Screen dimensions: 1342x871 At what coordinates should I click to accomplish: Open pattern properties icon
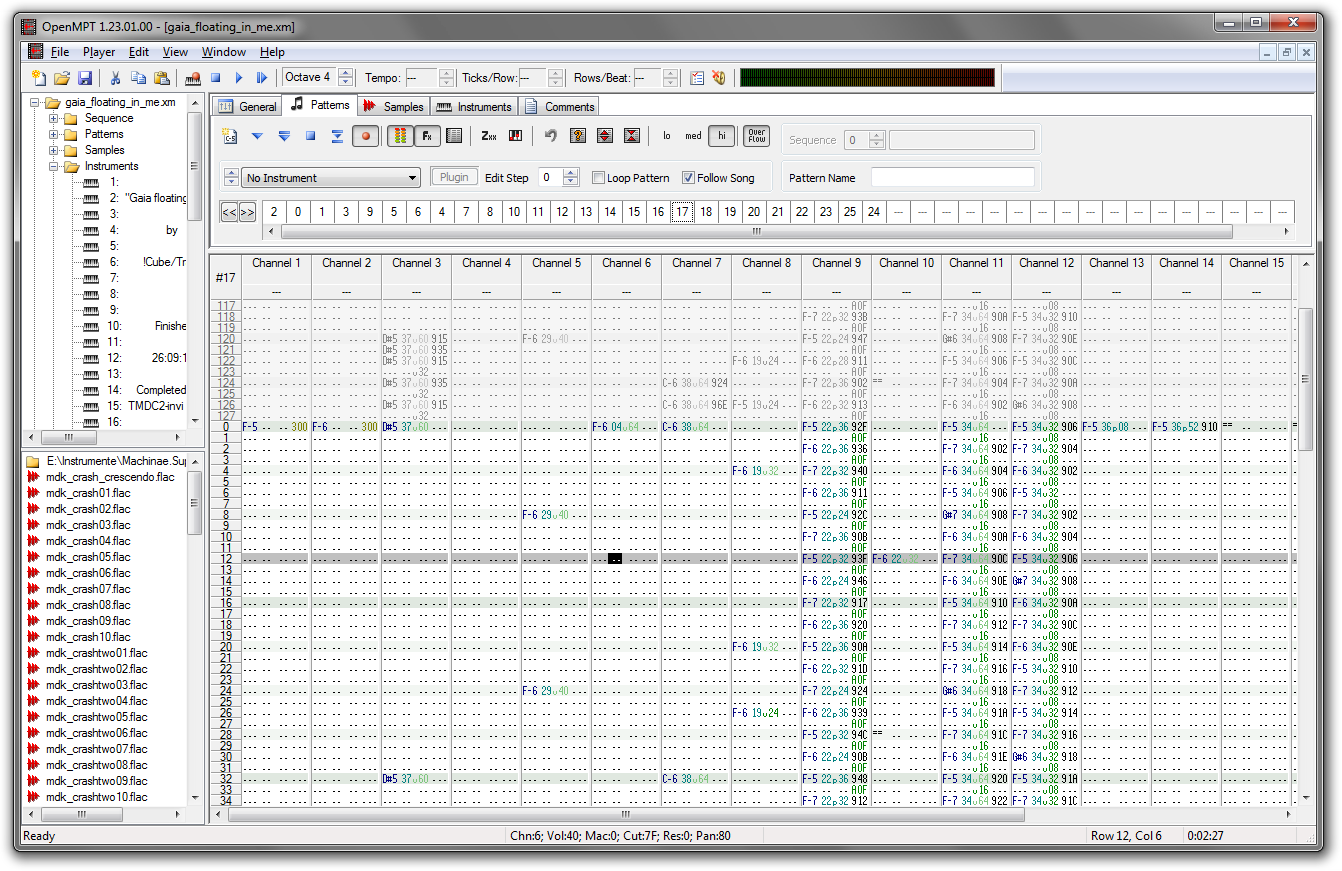pos(453,136)
